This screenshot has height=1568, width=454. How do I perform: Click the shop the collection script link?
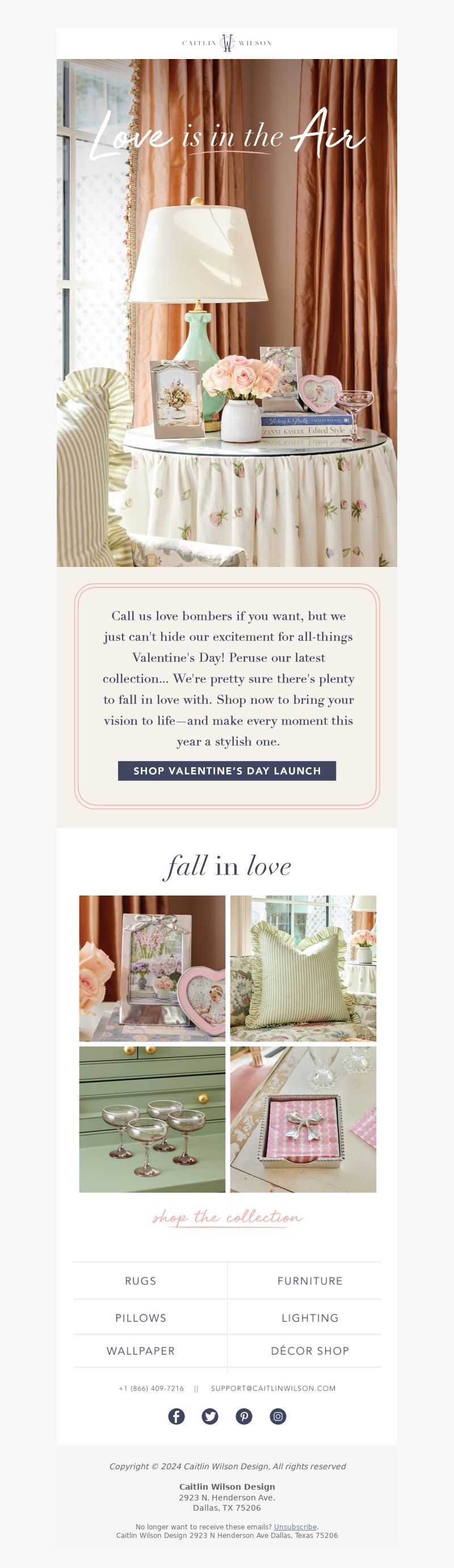(227, 1217)
